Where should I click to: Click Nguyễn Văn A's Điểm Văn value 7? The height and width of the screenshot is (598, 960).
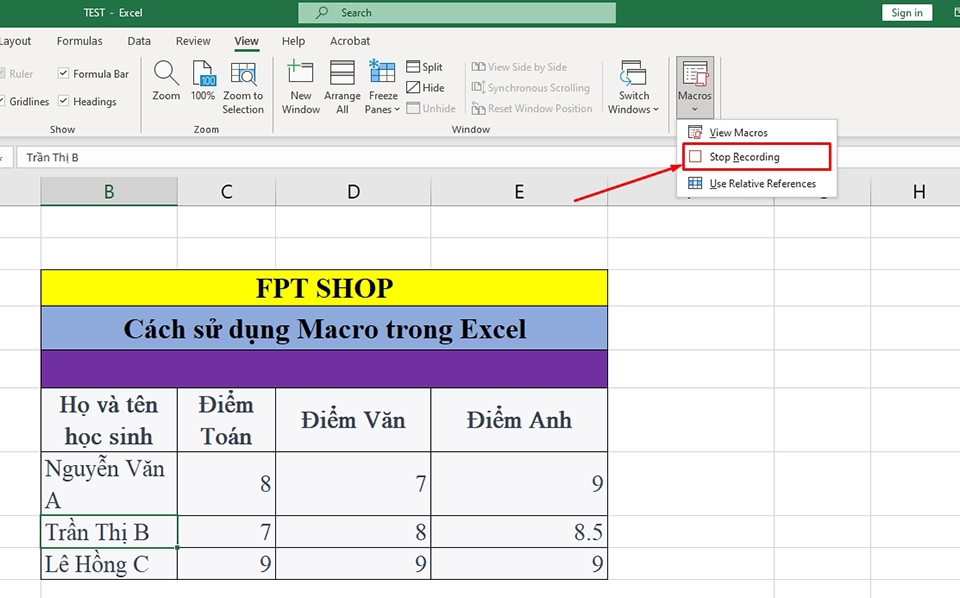pyautogui.click(x=353, y=484)
